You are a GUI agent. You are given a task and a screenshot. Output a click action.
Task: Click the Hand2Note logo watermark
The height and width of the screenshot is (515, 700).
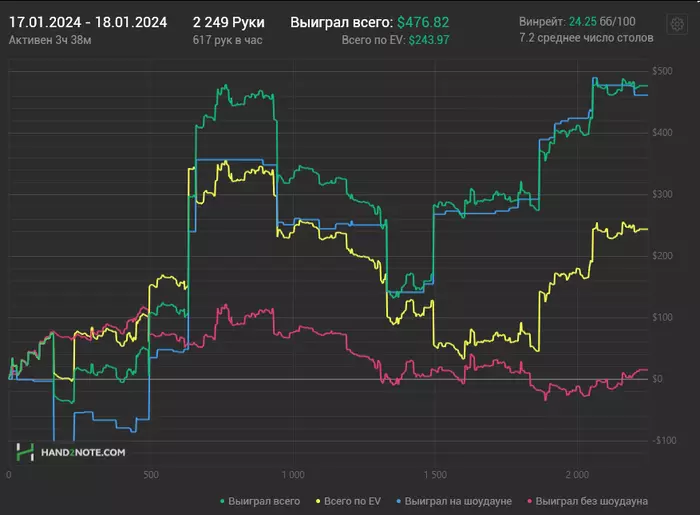pos(70,452)
